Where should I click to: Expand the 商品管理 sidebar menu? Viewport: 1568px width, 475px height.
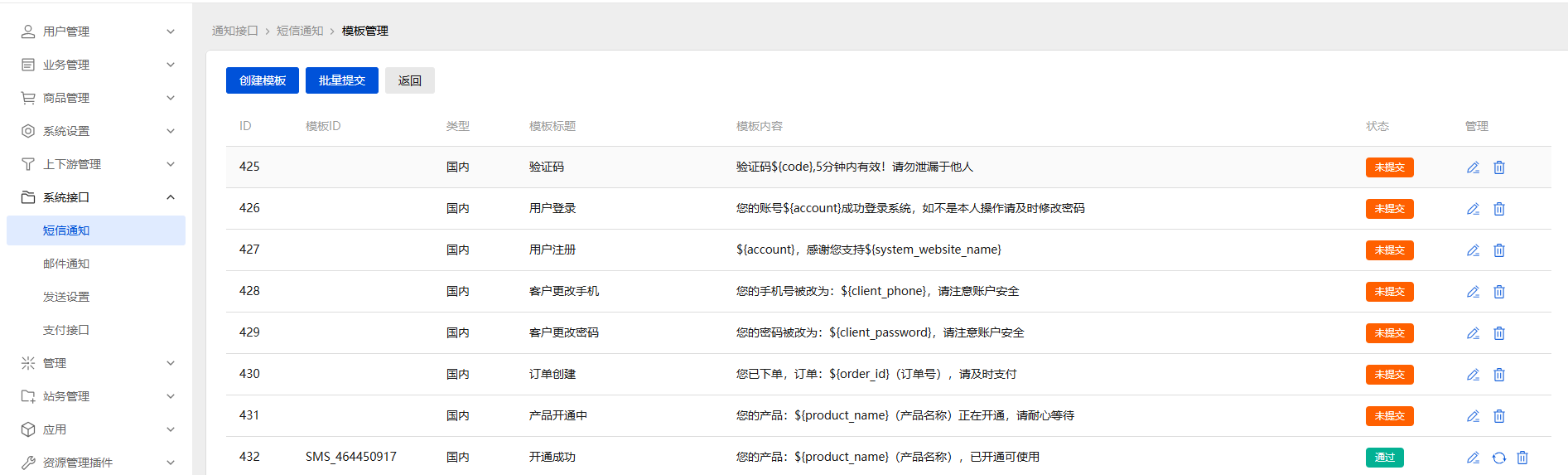click(x=96, y=98)
